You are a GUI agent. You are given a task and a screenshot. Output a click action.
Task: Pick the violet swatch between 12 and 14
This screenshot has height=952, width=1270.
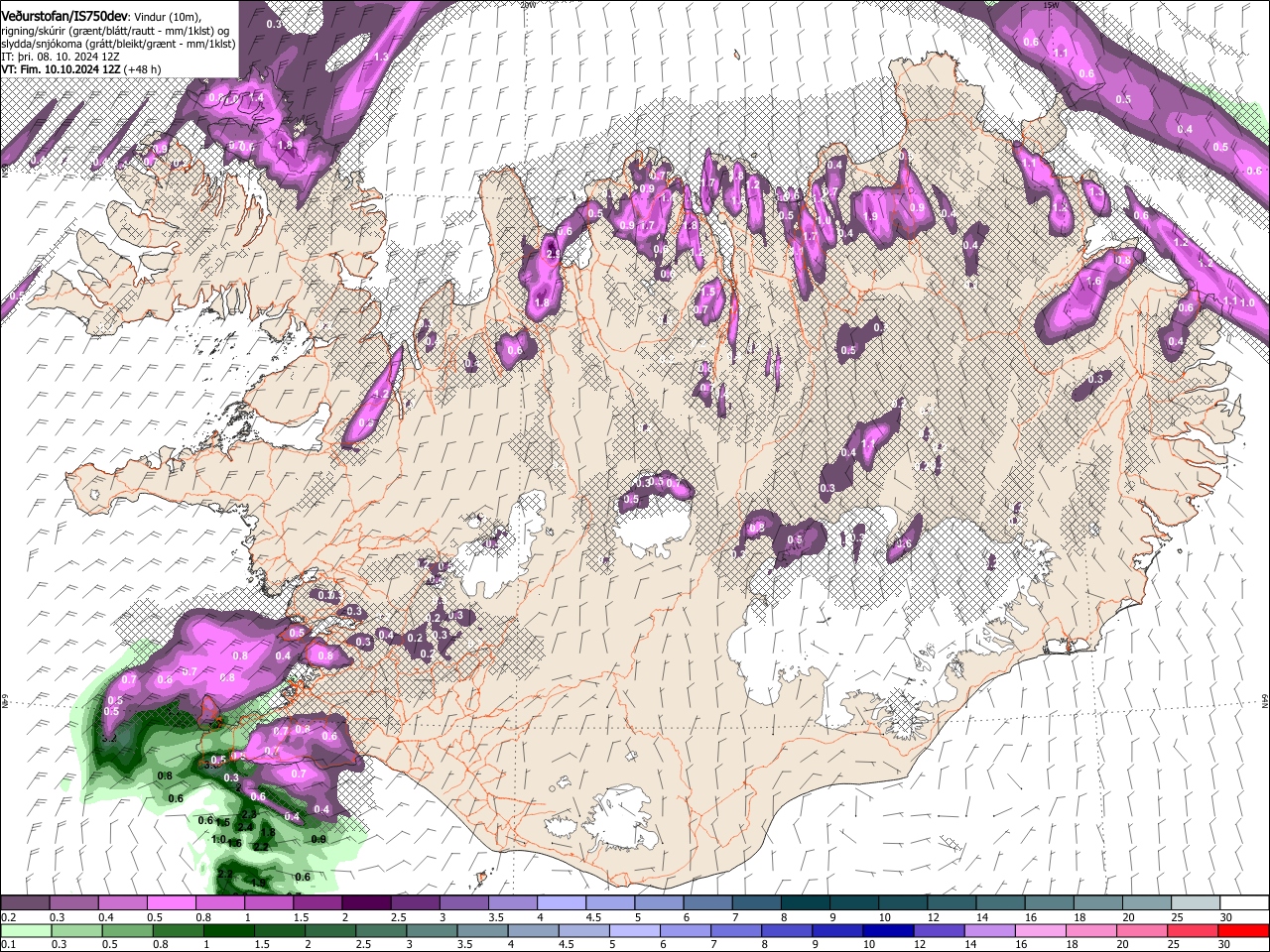(x=940, y=931)
